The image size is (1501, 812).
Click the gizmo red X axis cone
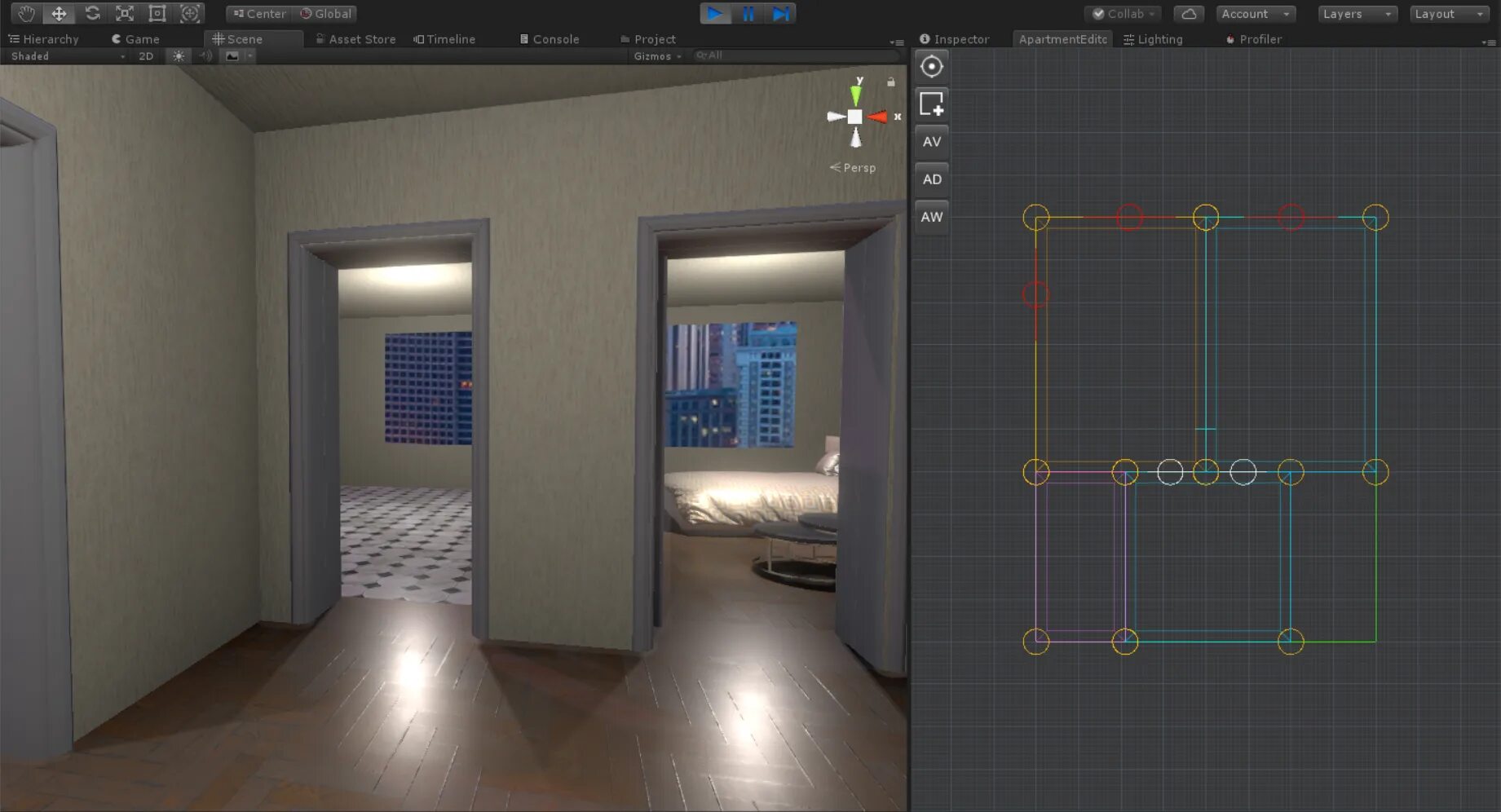point(877,117)
